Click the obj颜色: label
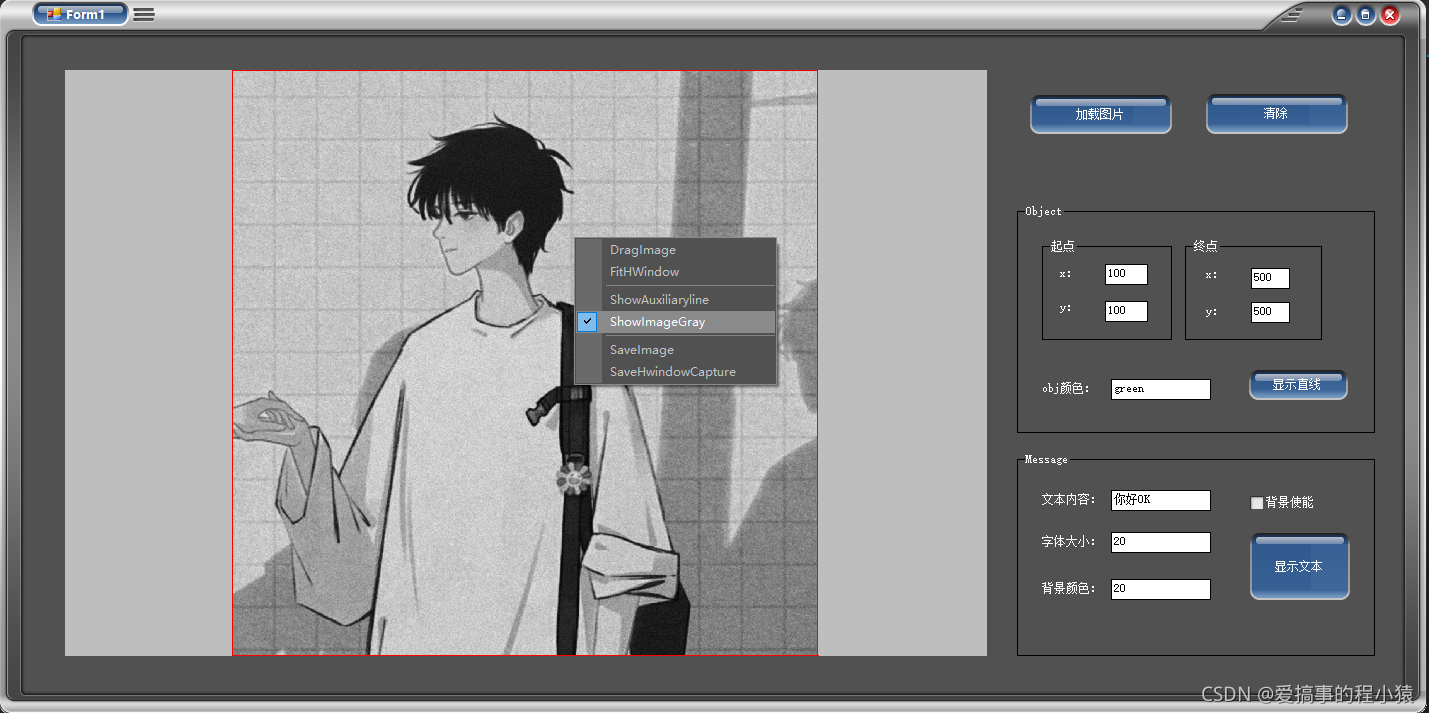1429x713 pixels. 1066,389
